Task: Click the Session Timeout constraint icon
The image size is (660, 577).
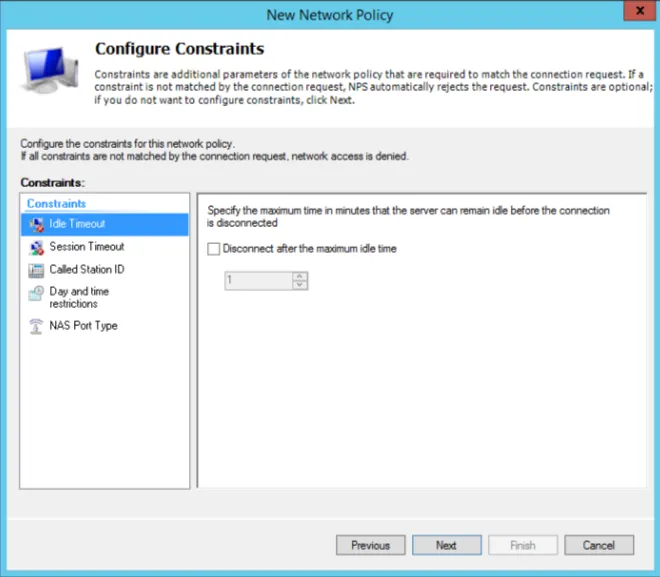Action: pos(36,247)
